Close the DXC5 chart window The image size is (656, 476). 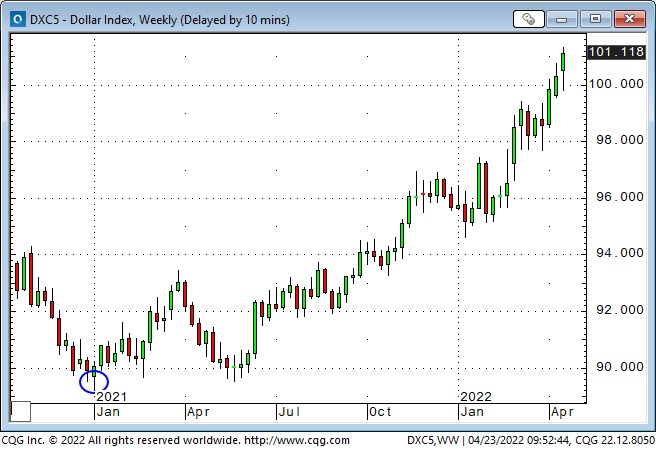pos(630,19)
